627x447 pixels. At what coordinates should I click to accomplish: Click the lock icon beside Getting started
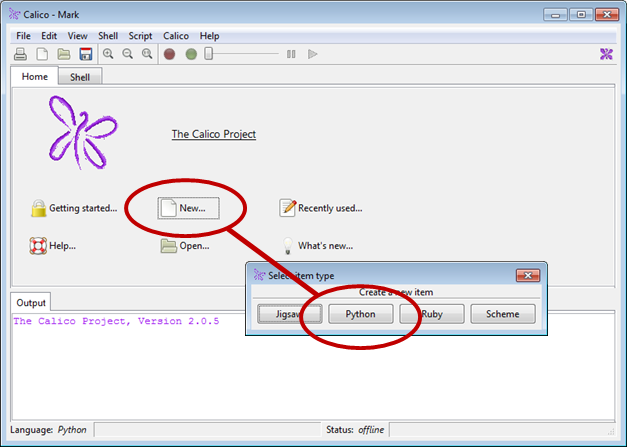(x=38, y=208)
